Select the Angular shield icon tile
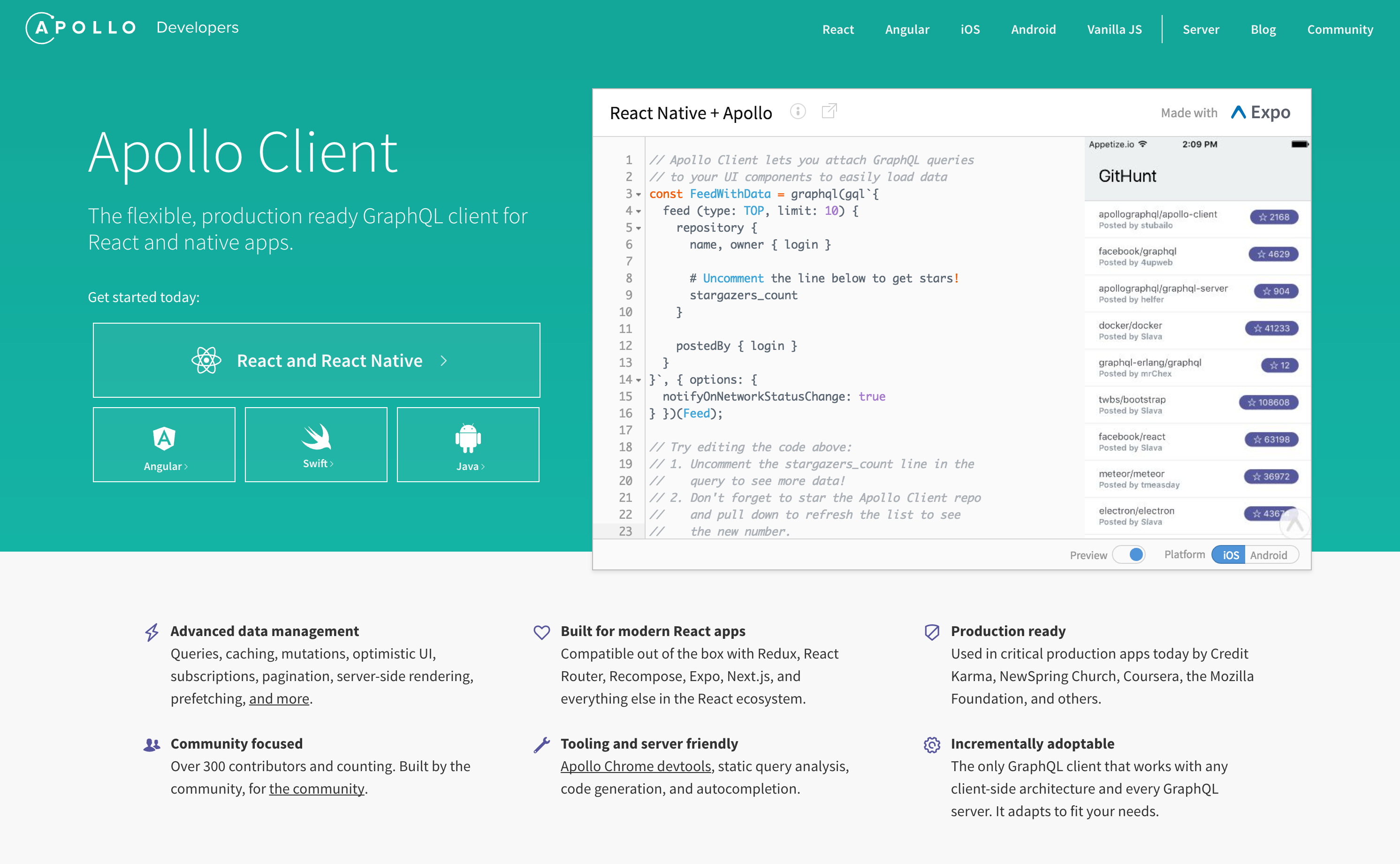The height and width of the screenshot is (864, 1400). click(x=164, y=445)
